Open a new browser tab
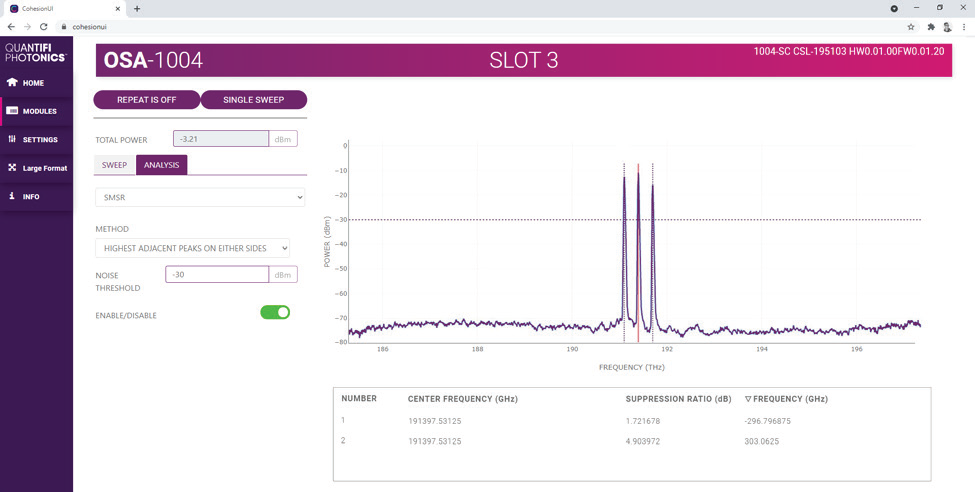The width and height of the screenshot is (975, 492). point(137,8)
